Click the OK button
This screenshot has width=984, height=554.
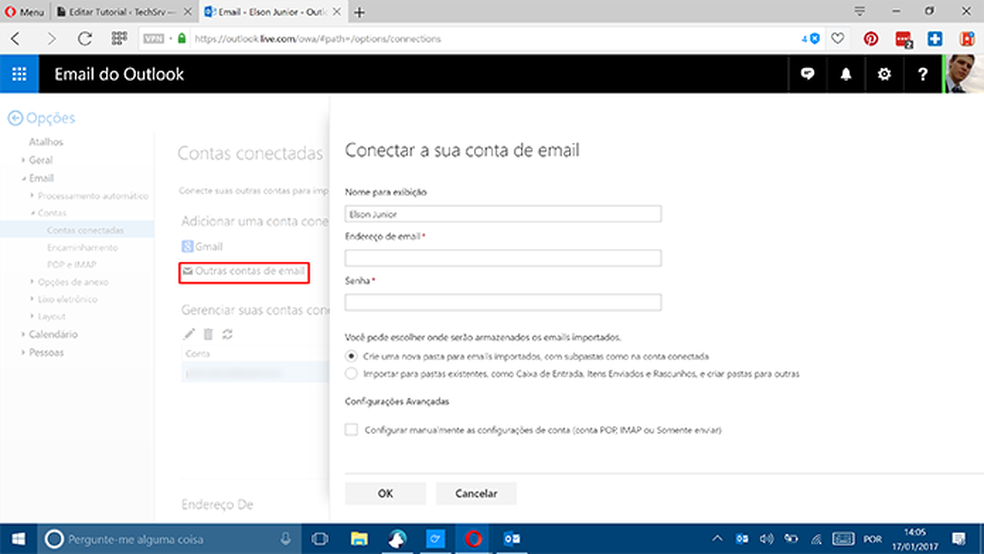coord(385,494)
